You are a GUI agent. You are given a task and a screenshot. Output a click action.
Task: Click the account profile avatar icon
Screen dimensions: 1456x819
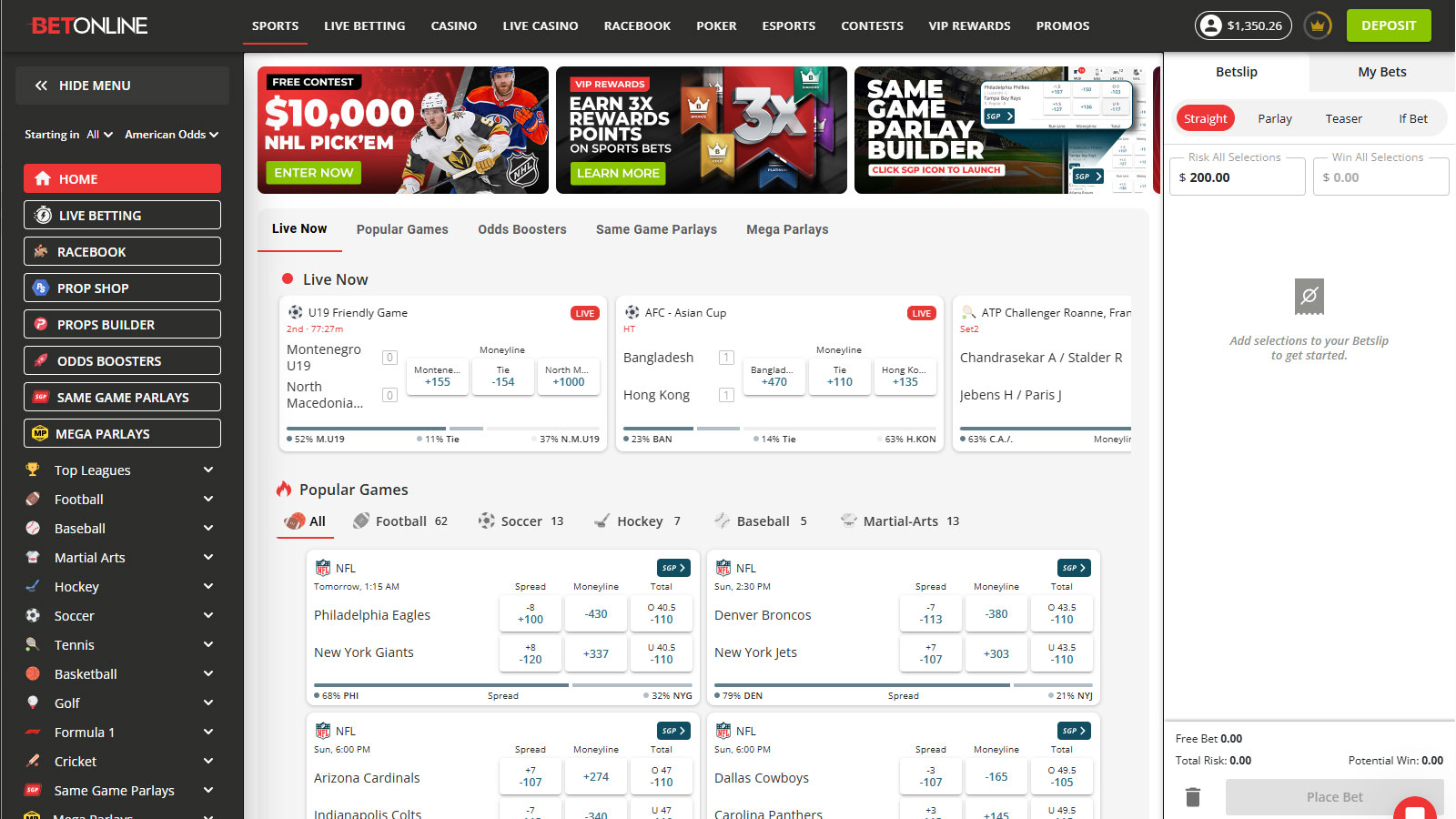pyautogui.click(x=1210, y=25)
